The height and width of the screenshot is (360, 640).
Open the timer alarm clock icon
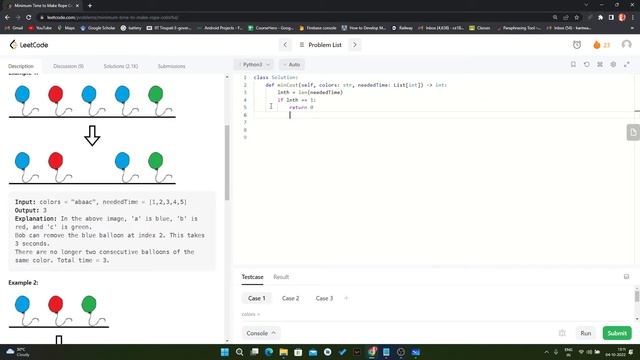pos(577,45)
